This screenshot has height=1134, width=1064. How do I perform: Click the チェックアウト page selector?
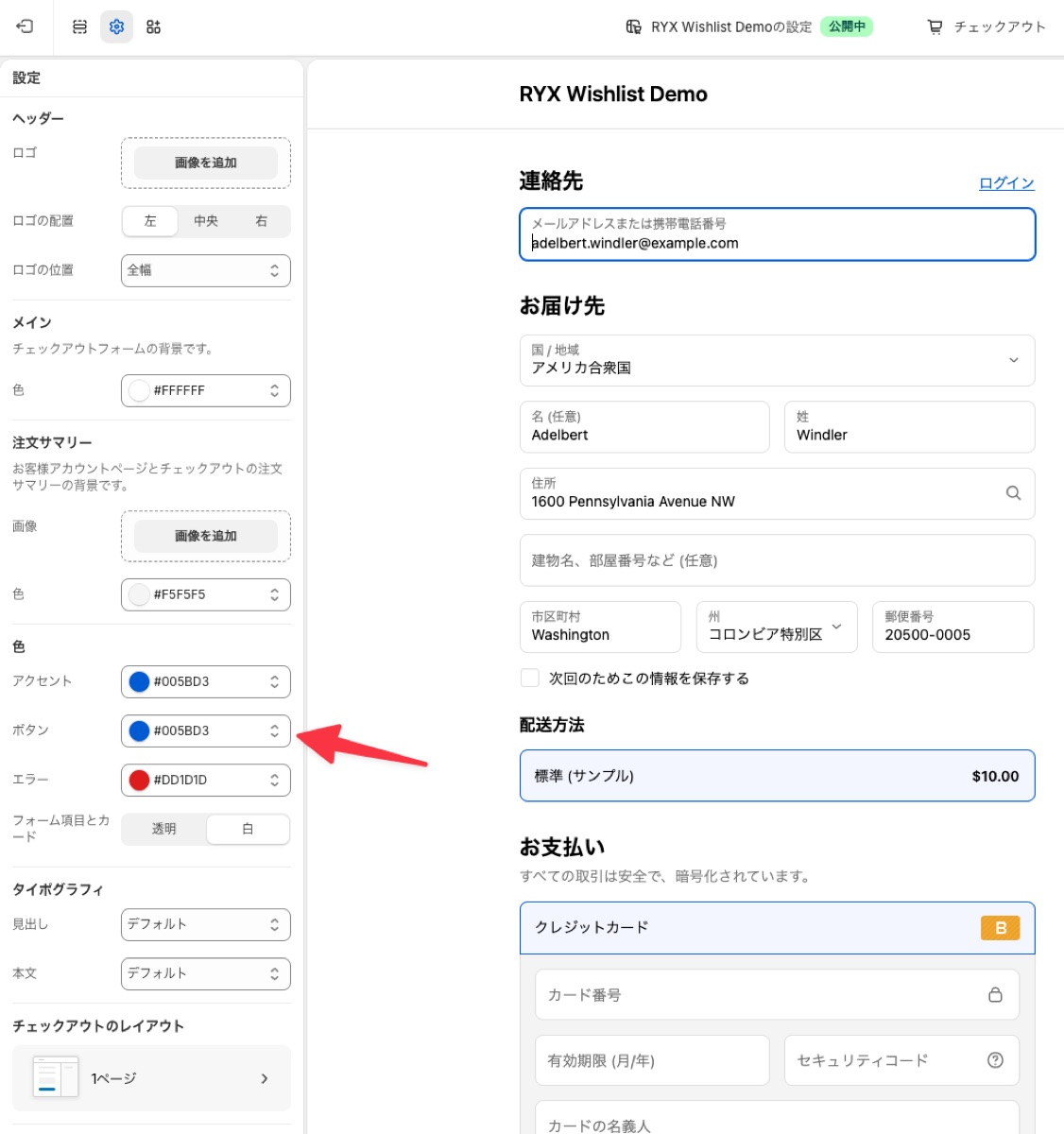(987, 26)
